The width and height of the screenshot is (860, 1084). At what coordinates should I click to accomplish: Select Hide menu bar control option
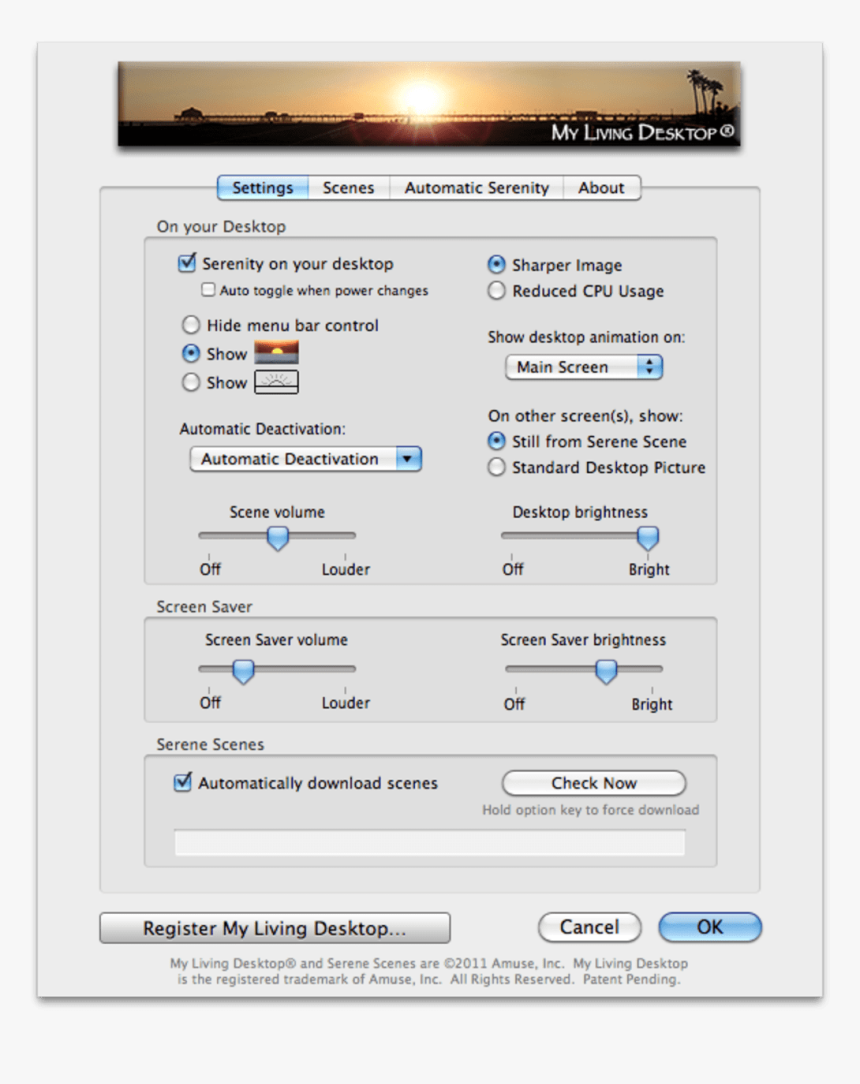[x=191, y=325]
